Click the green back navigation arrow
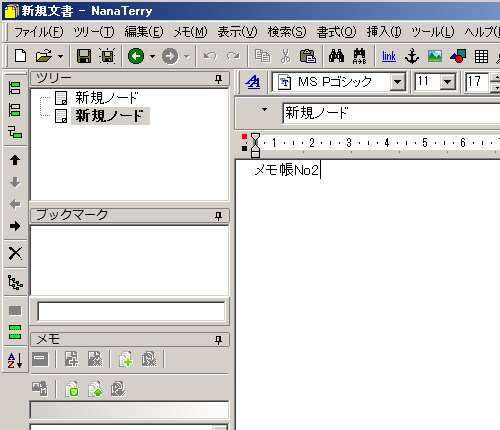The height and width of the screenshot is (430, 500). tap(136, 56)
